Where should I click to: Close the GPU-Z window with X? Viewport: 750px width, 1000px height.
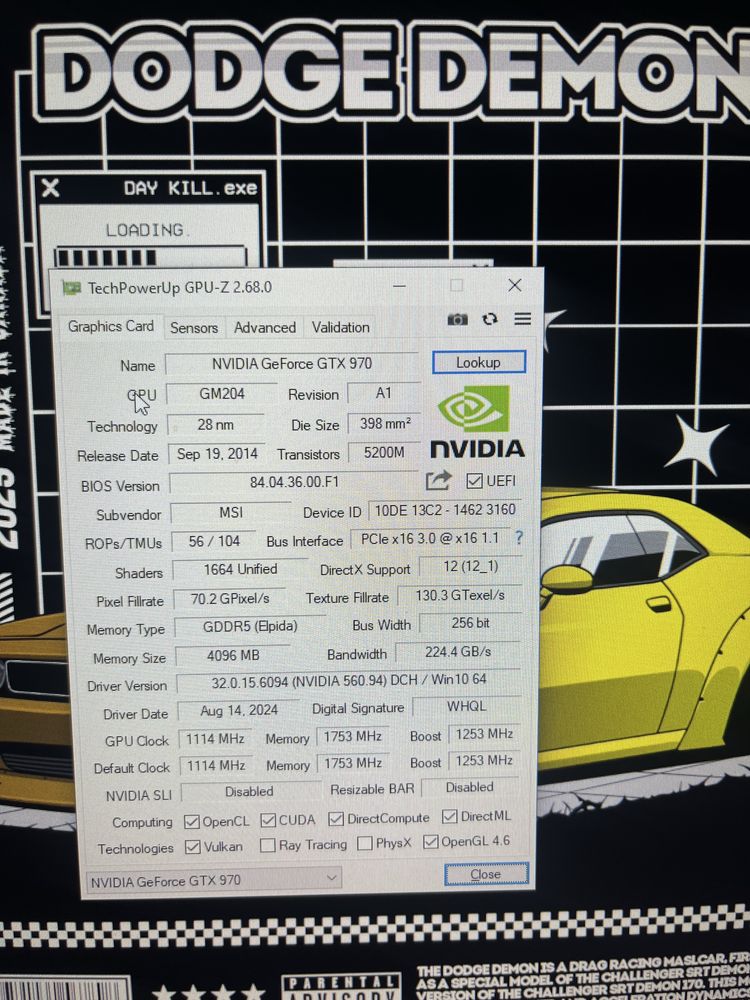(515, 285)
